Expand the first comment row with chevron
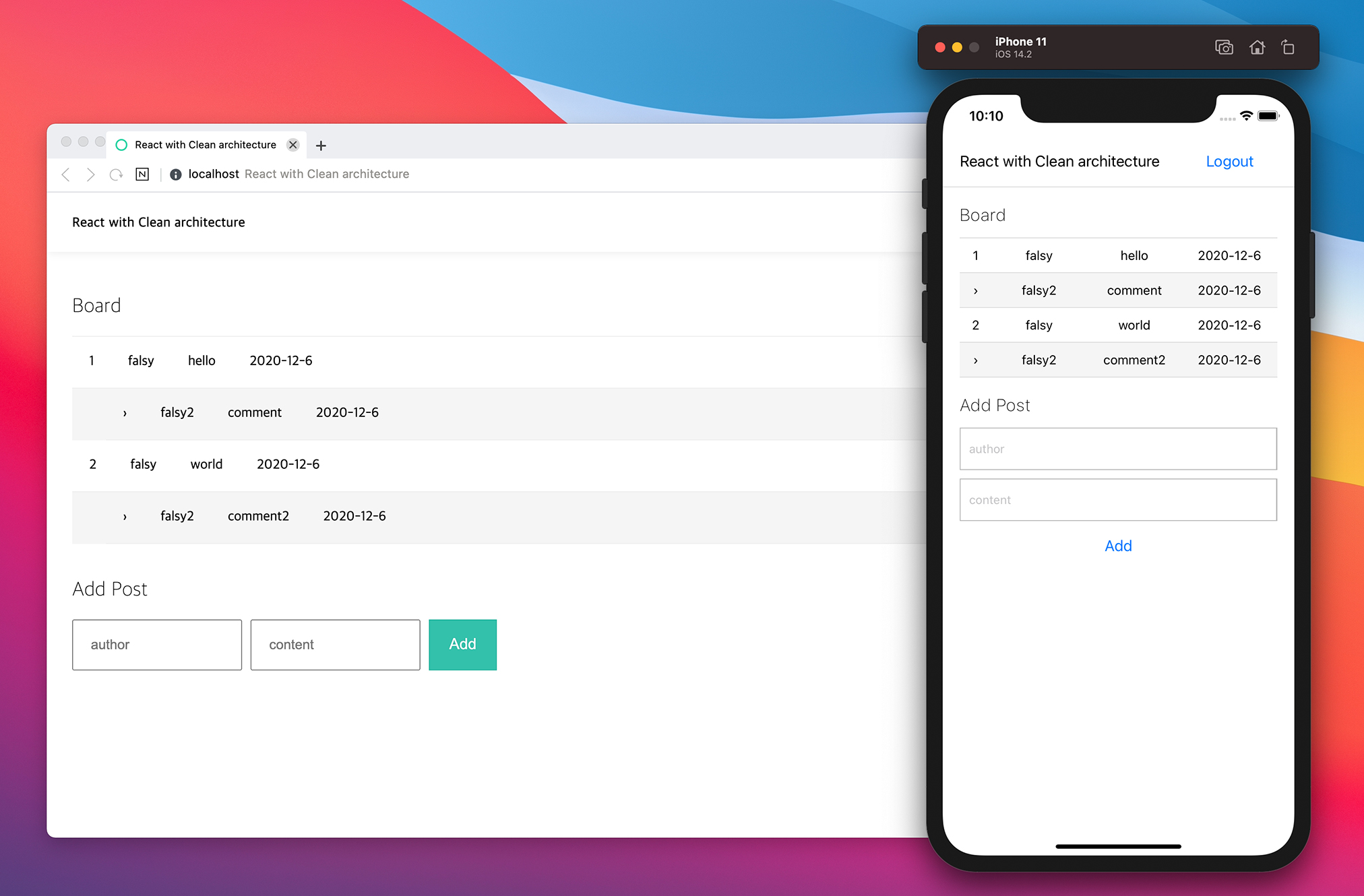 click(x=123, y=412)
